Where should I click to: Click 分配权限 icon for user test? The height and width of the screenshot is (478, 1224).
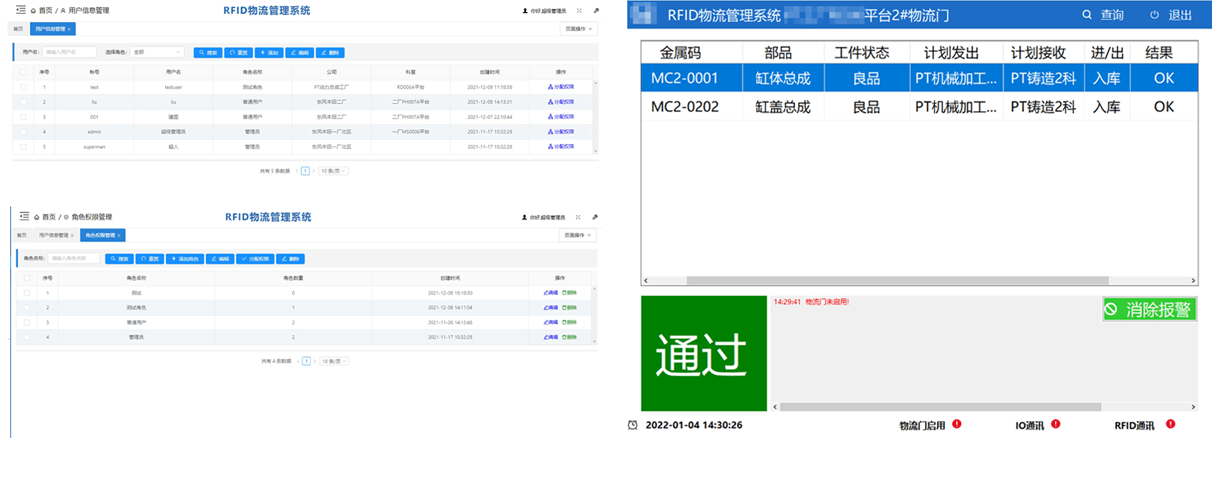(x=550, y=87)
